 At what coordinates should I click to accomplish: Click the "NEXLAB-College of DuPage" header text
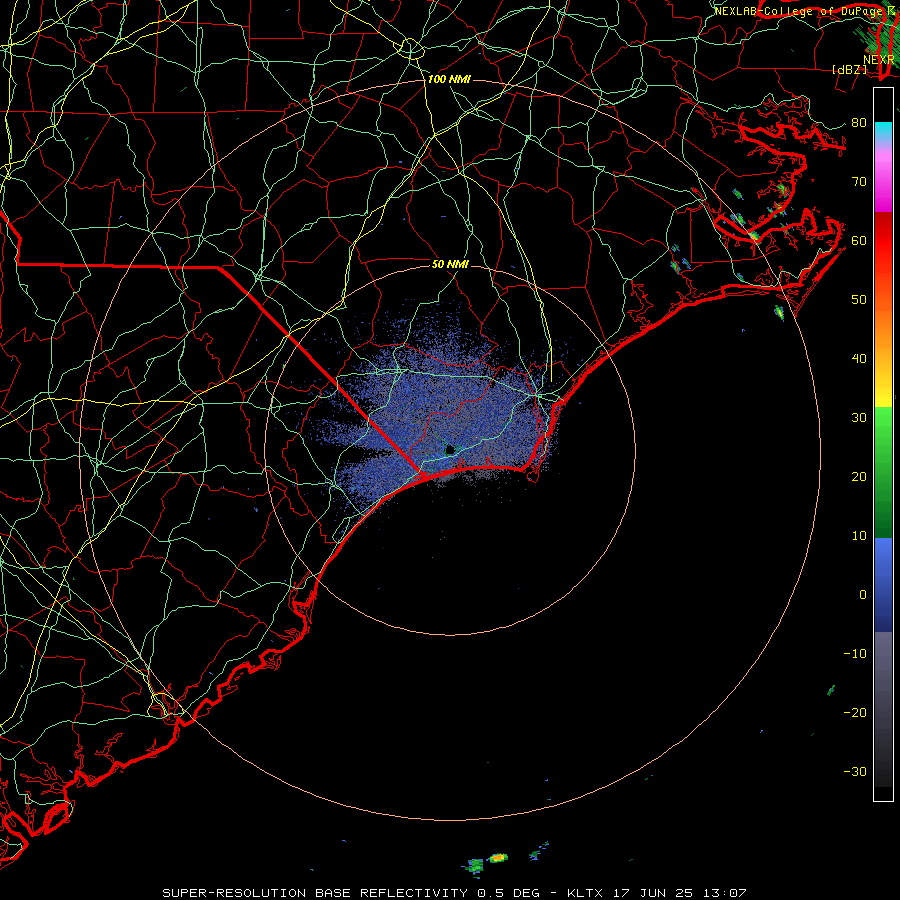(x=800, y=11)
